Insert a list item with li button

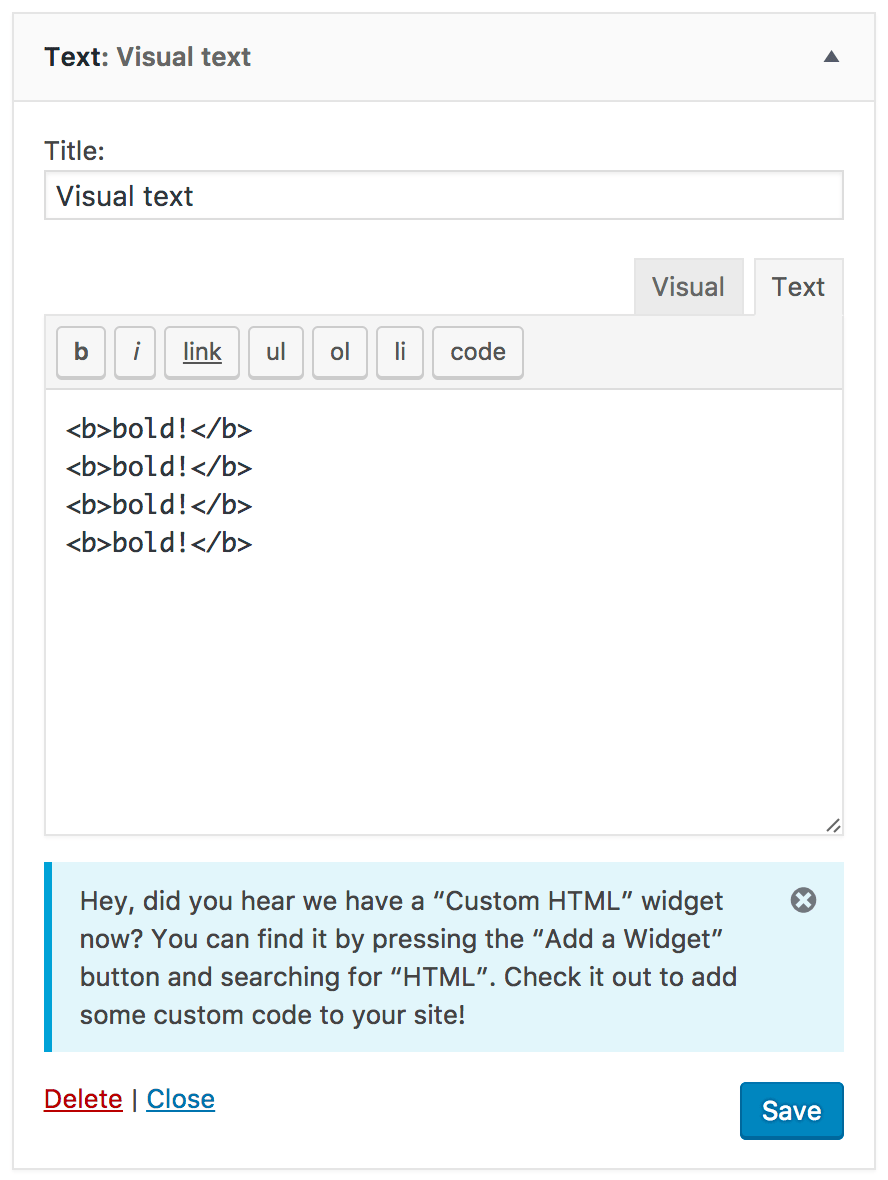[400, 352]
